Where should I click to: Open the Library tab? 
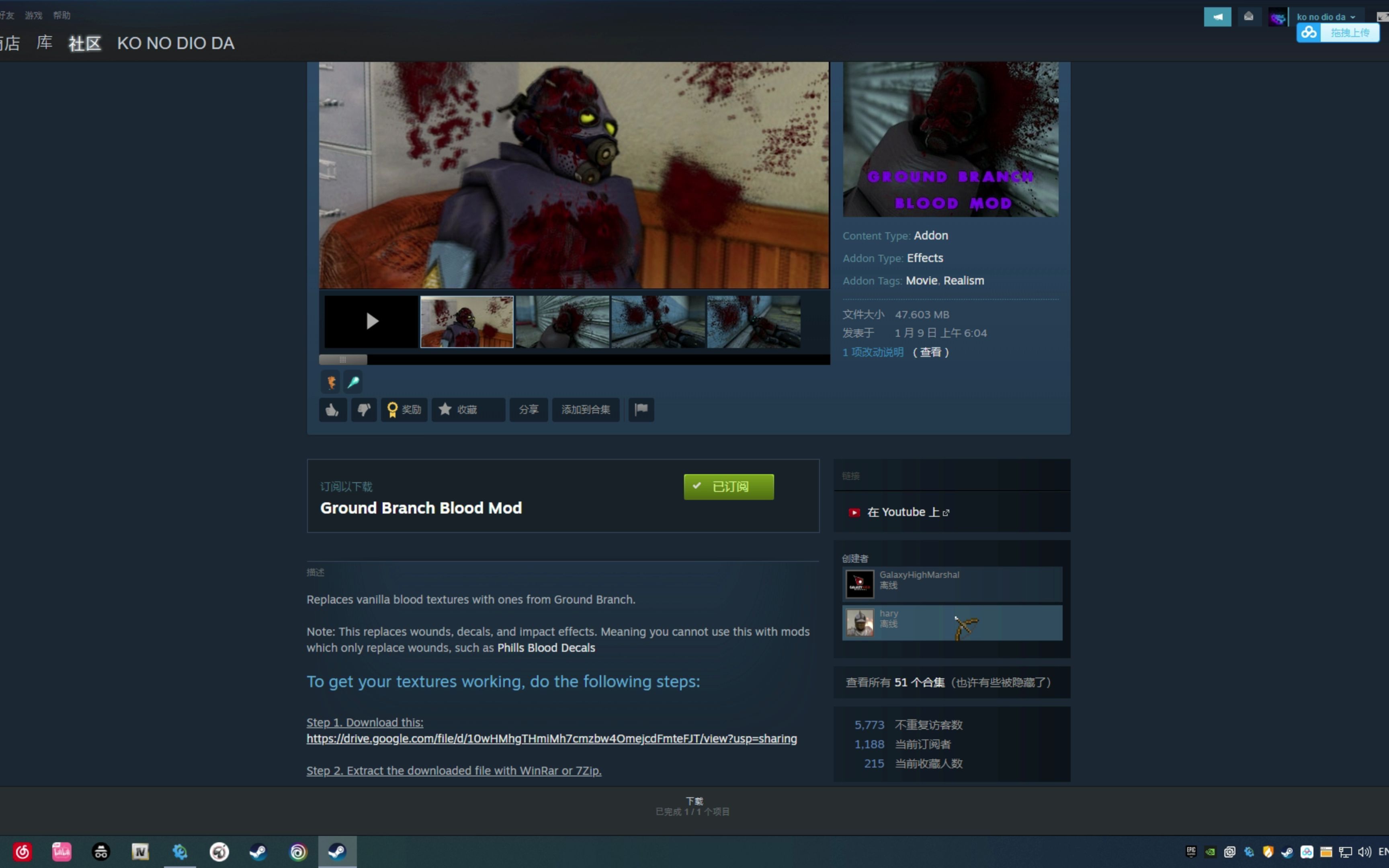(44, 43)
